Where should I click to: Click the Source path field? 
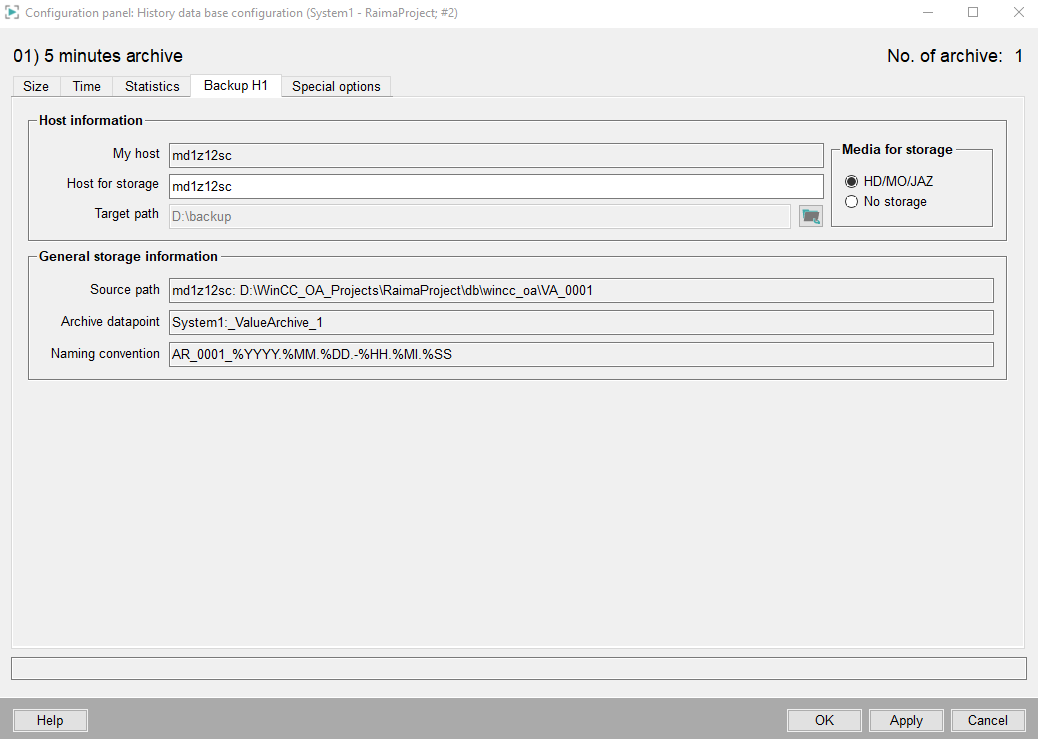click(x=580, y=290)
